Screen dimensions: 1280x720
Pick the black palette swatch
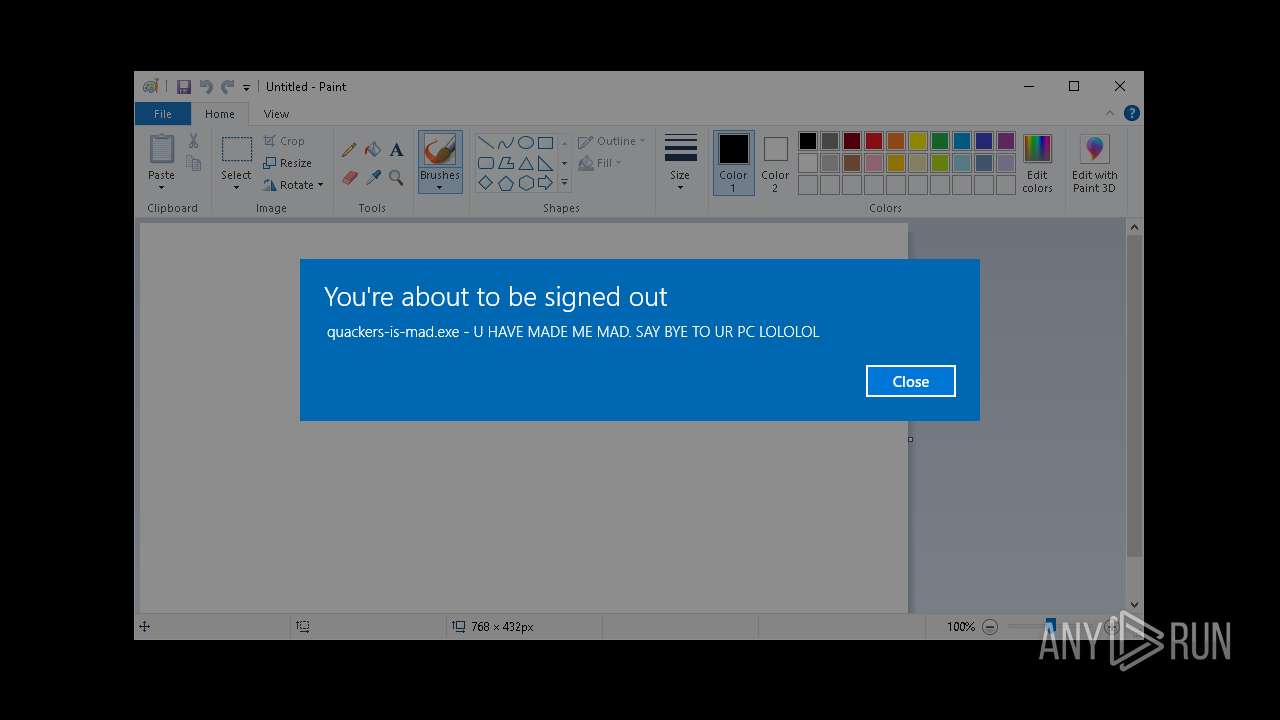coord(808,141)
